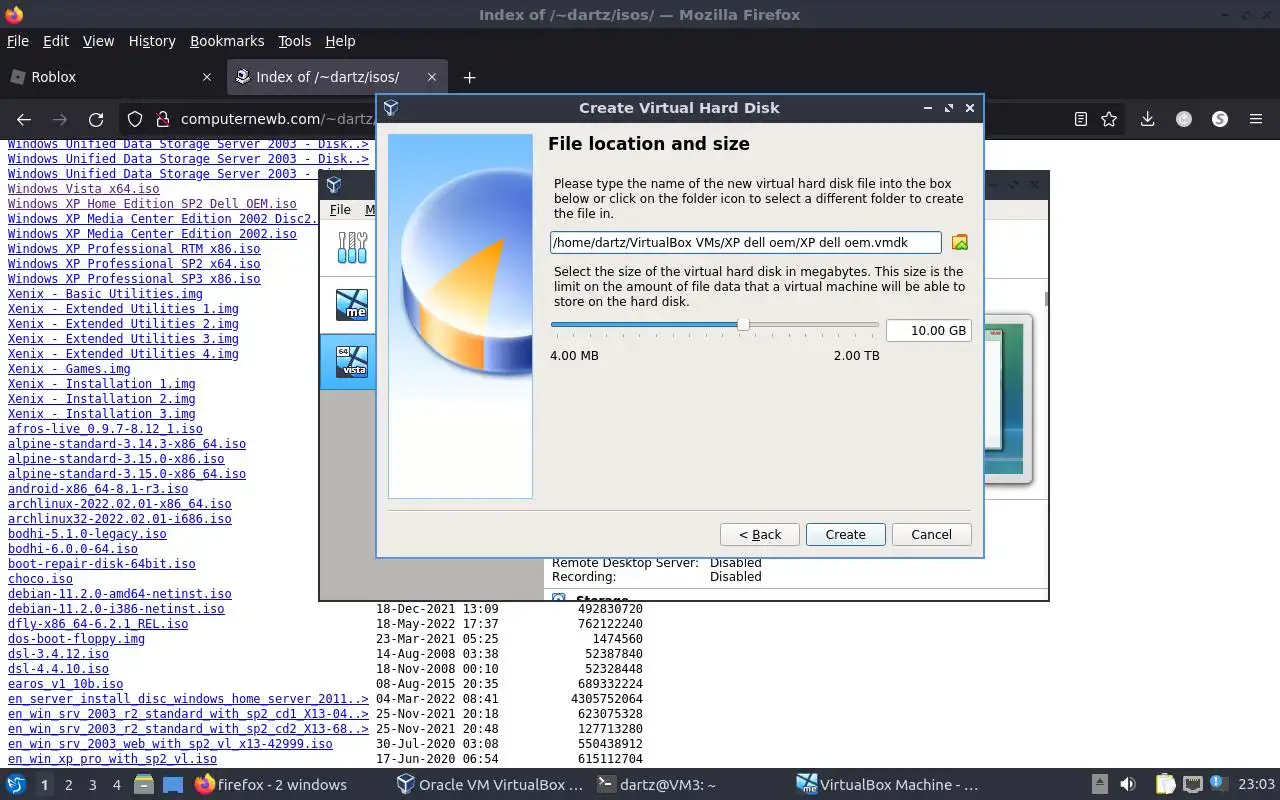Screen dimensions: 1280x800
Task: Select the Vista 64-bit virtual machine icon
Action: pos(352,361)
